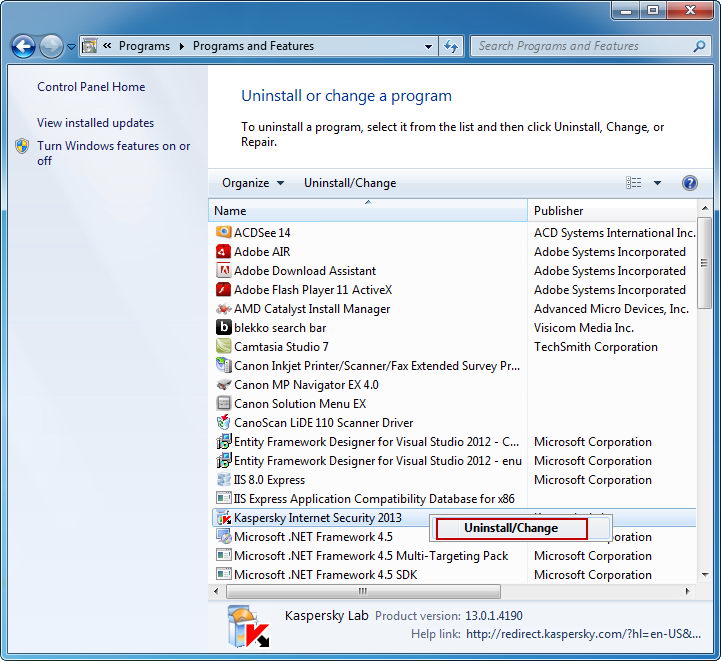Select blekko search bar in the list
721x661 pixels.
(280, 328)
